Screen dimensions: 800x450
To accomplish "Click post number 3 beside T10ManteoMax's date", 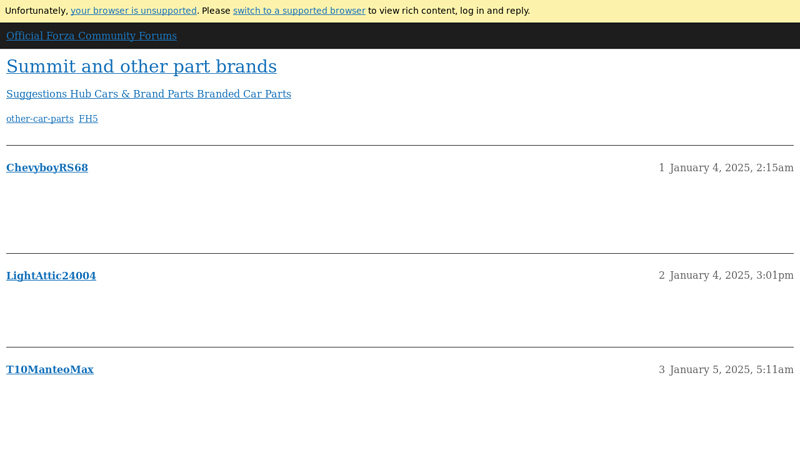I will click(661, 370).
